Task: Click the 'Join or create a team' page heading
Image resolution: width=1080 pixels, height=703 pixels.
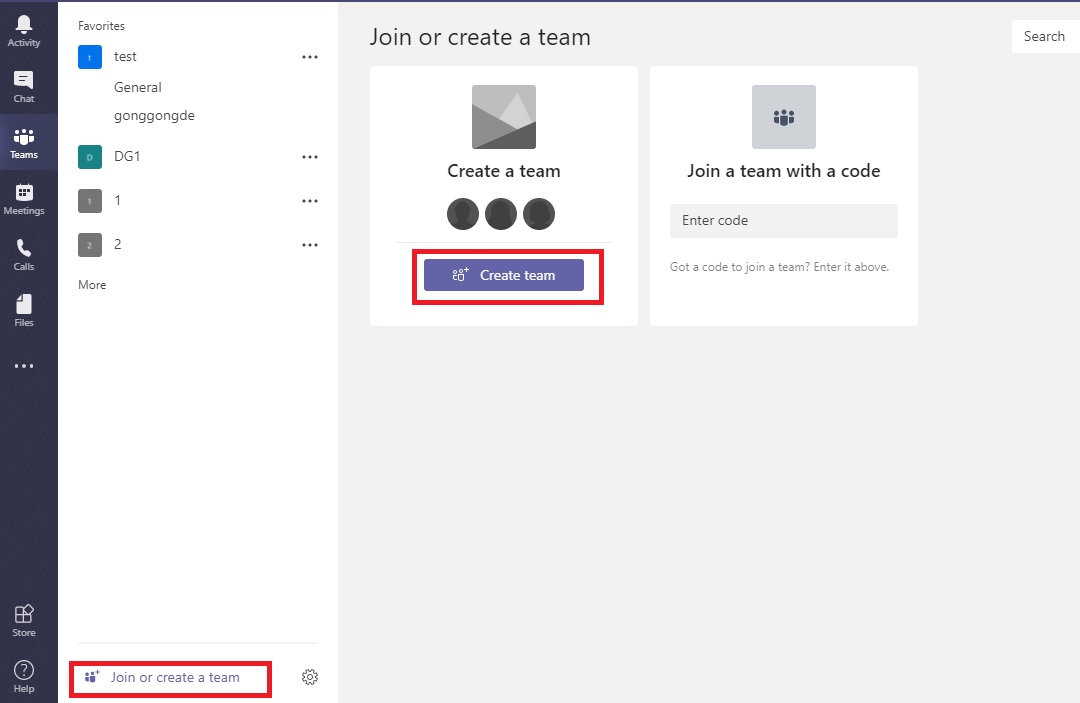Action: tap(480, 37)
